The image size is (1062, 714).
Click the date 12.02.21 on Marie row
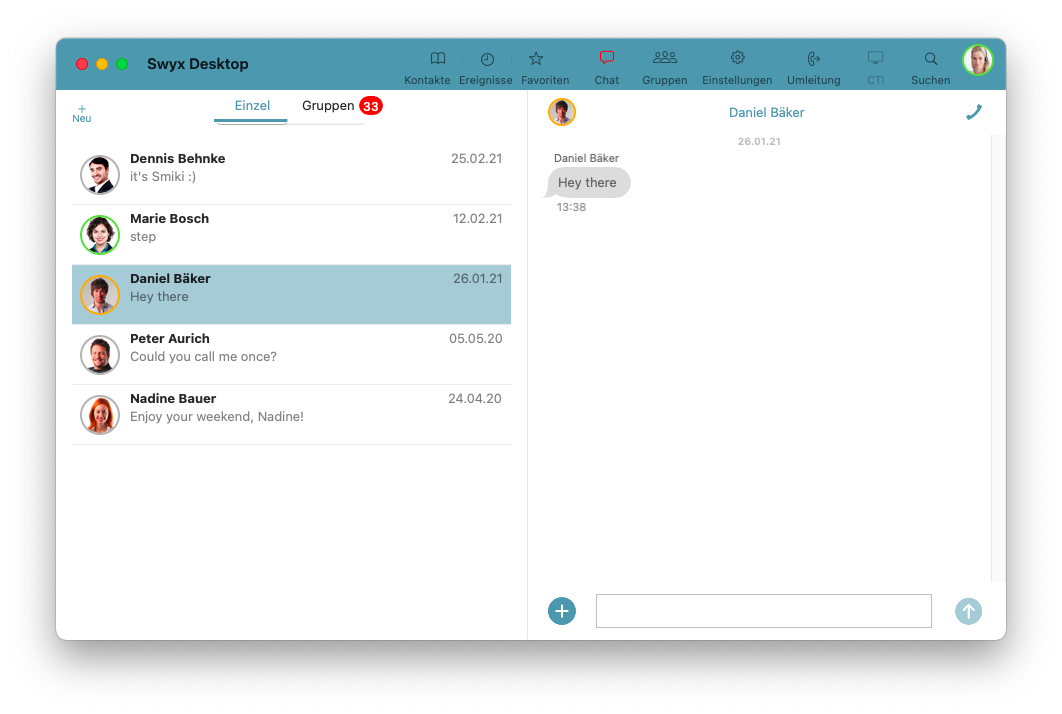point(477,219)
